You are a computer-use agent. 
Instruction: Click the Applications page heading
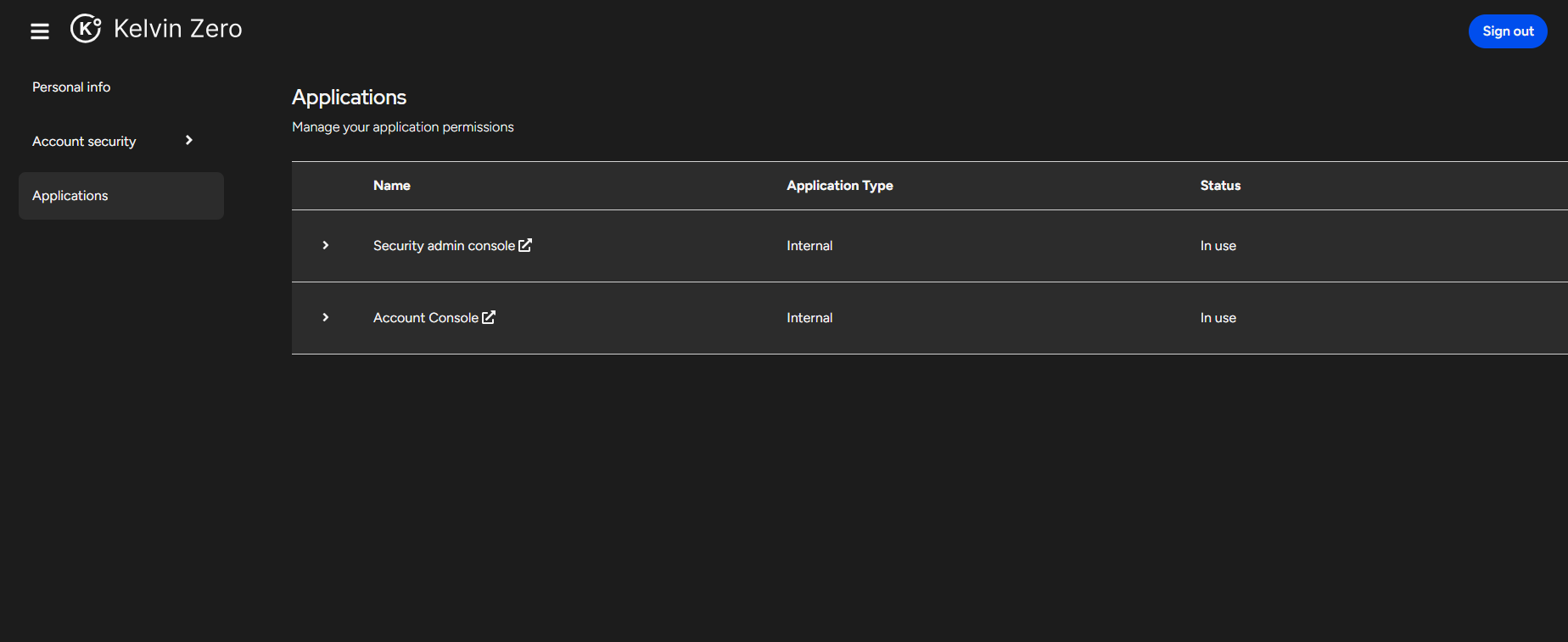pos(349,98)
